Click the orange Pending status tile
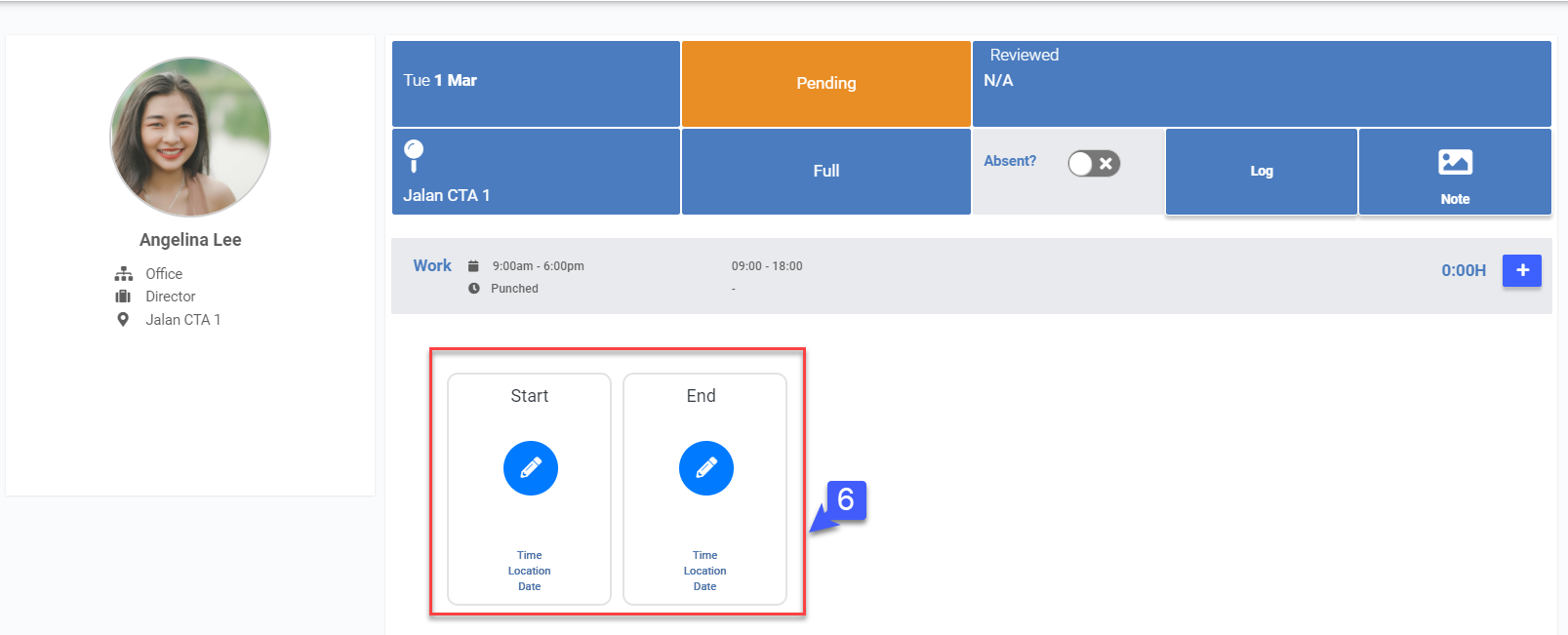Viewport: 1568px width, 635px height. pos(825,84)
